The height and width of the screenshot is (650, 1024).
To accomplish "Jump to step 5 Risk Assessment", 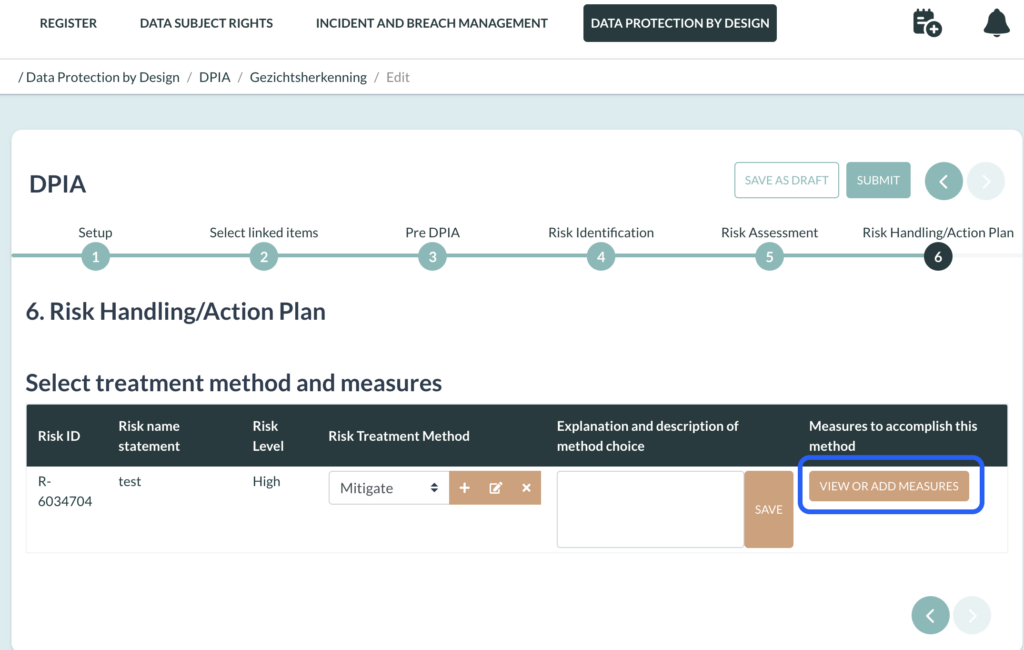I will point(769,257).
